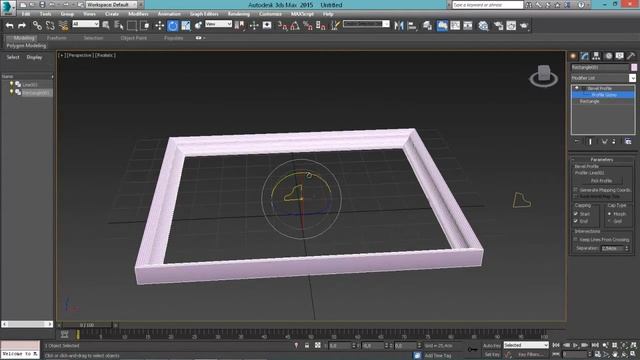Select the Morph cap type radio

609,214
